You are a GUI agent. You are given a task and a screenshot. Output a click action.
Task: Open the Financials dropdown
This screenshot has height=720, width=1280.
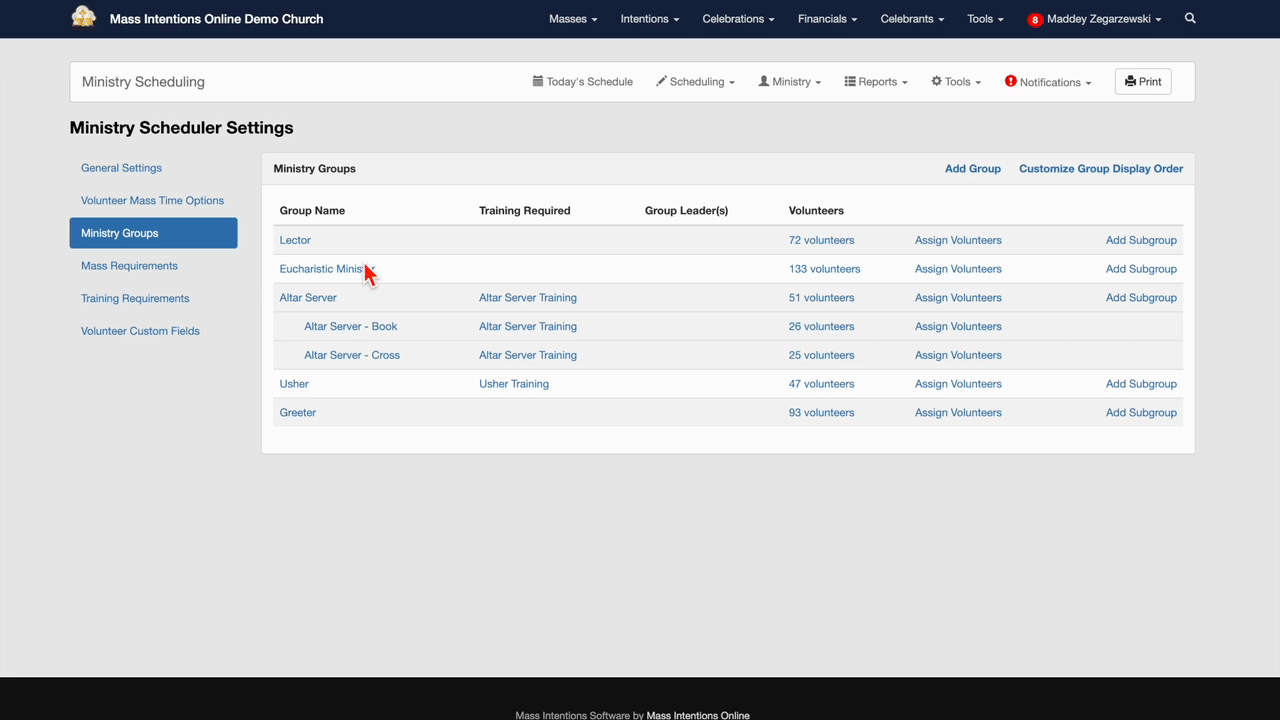coord(827,19)
